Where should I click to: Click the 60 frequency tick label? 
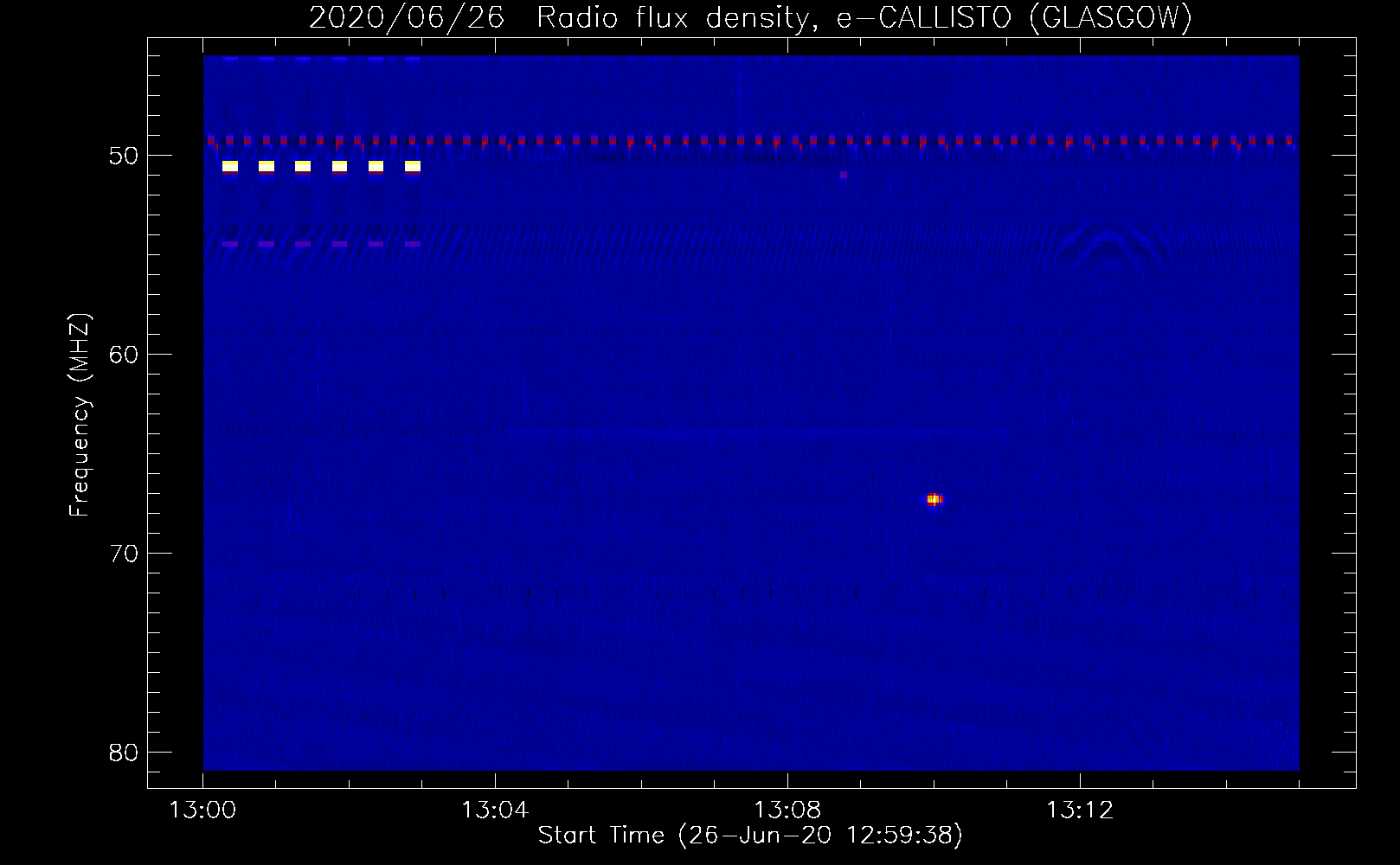coord(124,355)
